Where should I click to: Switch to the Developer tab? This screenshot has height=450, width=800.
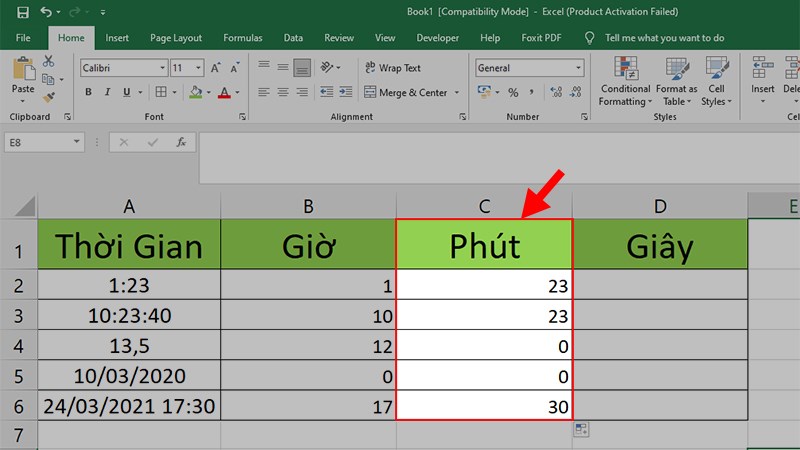(x=438, y=38)
